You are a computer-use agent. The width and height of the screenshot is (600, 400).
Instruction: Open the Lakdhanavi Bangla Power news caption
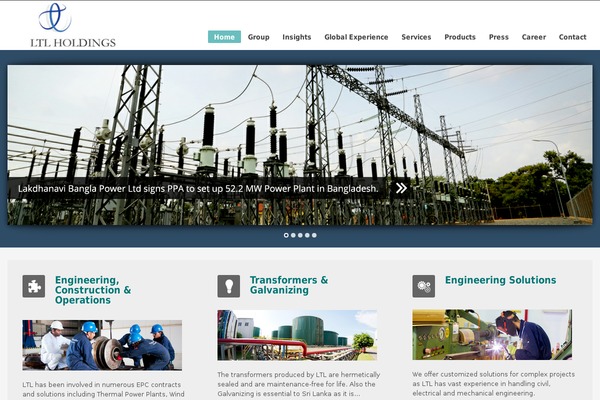click(x=198, y=188)
